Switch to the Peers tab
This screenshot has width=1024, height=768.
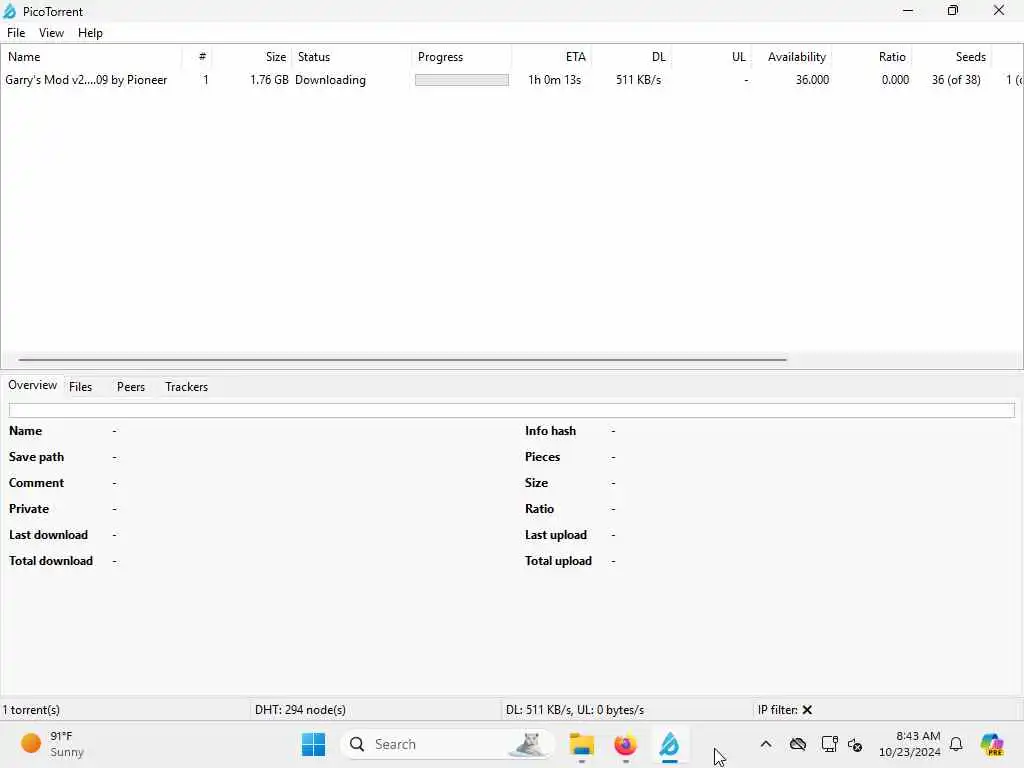pyautogui.click(x=131, y=387)
